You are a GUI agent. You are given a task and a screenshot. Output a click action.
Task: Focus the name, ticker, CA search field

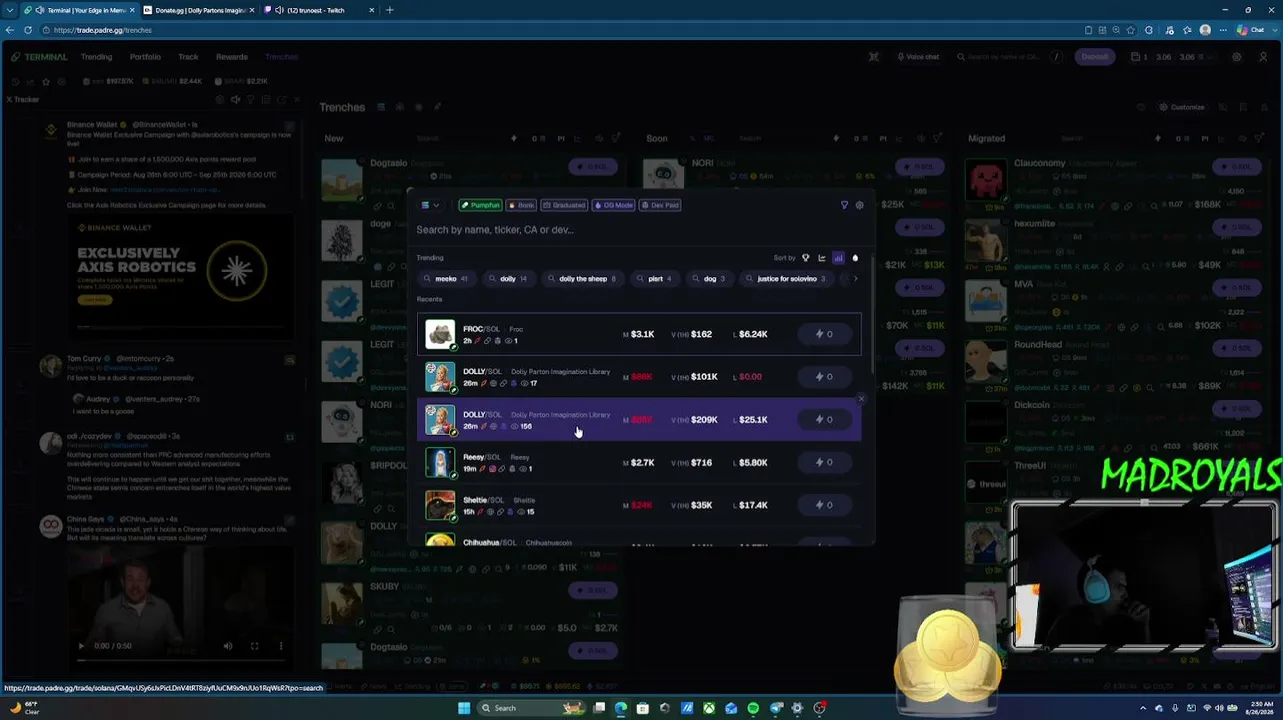pos(640,230)
